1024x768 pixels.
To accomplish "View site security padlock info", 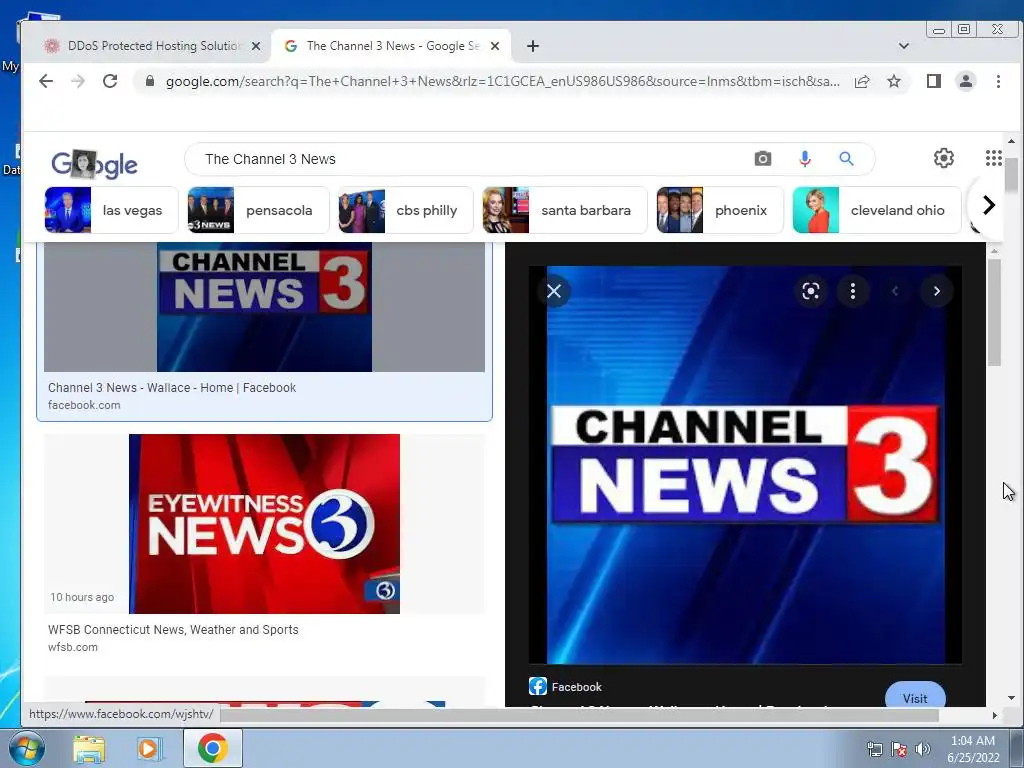I will (x=150, y=81).
